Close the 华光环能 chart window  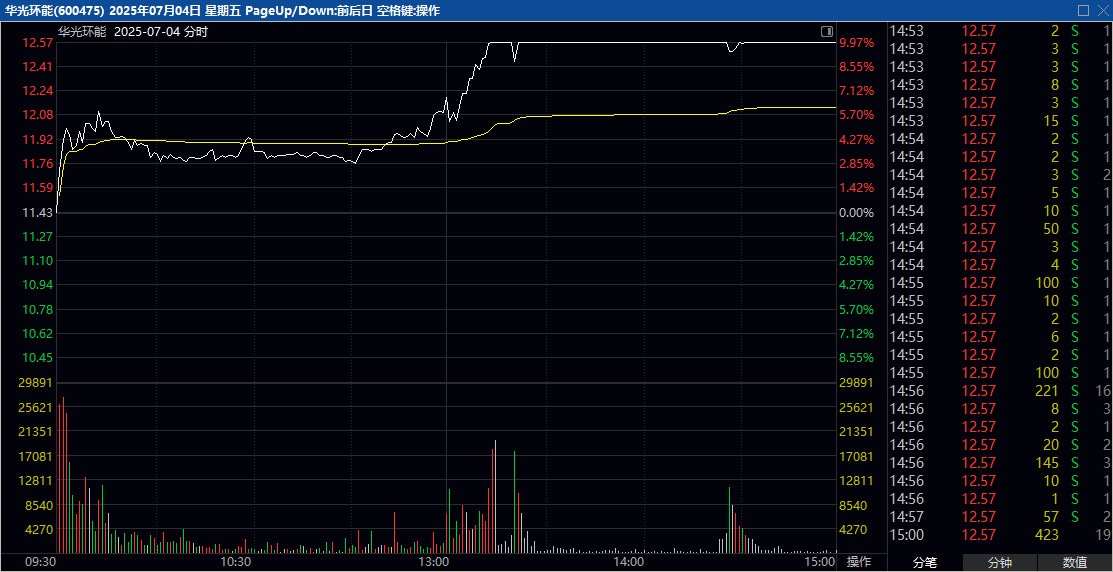pyautogui.click(x=1101, y=10)
